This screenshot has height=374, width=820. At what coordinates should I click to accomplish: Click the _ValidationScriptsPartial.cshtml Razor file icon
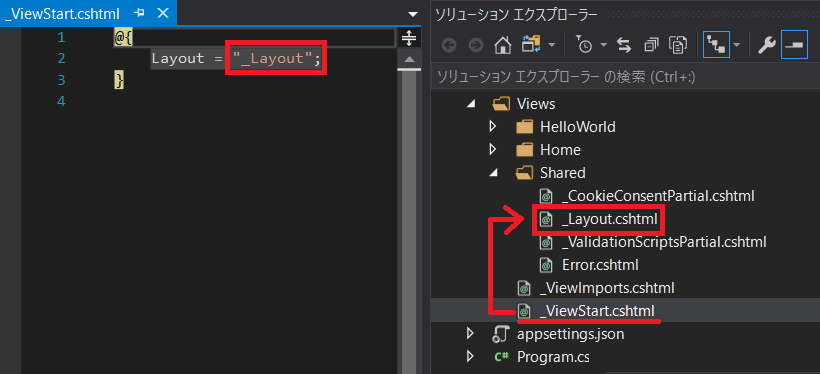point(546,243)
